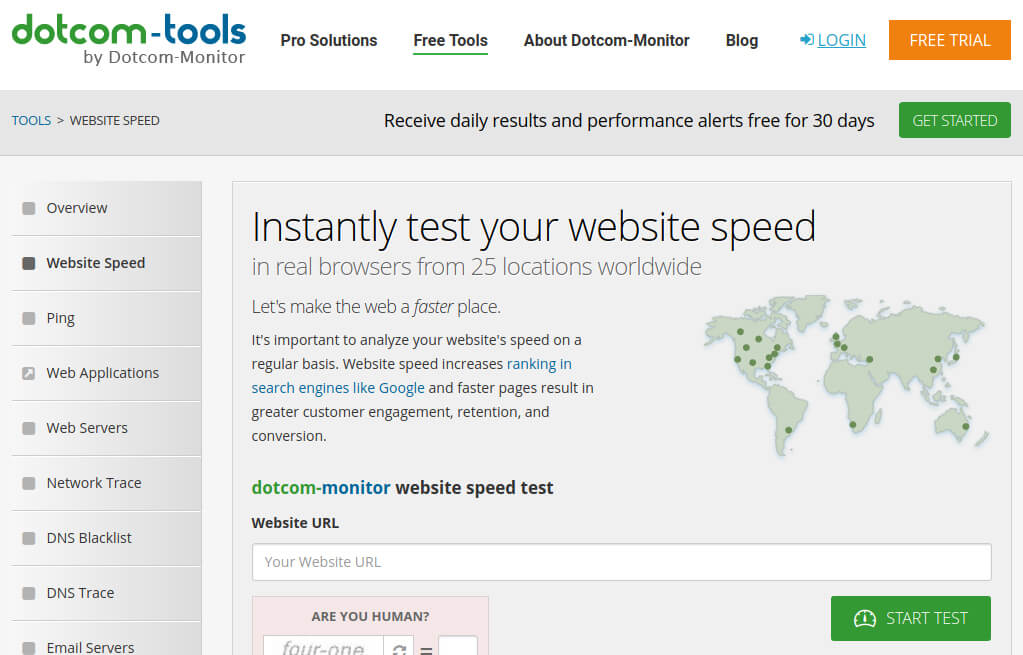Viewport: 1023px width, 655px height.
Task: Open the Pro Solutions menu
Action: [328, 40]
